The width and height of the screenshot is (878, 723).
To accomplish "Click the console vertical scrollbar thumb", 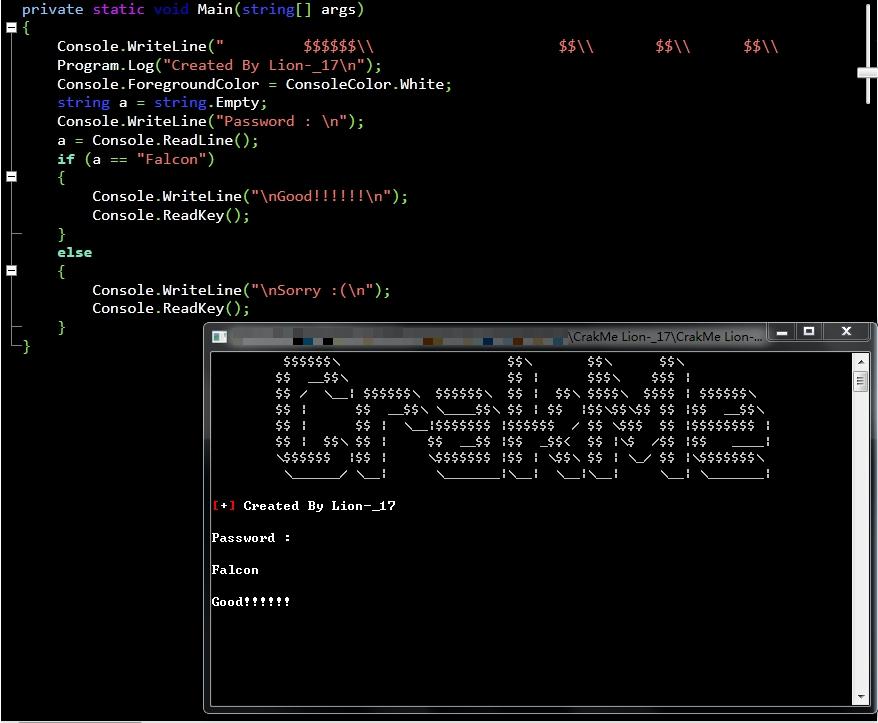I will pos(860,381).
